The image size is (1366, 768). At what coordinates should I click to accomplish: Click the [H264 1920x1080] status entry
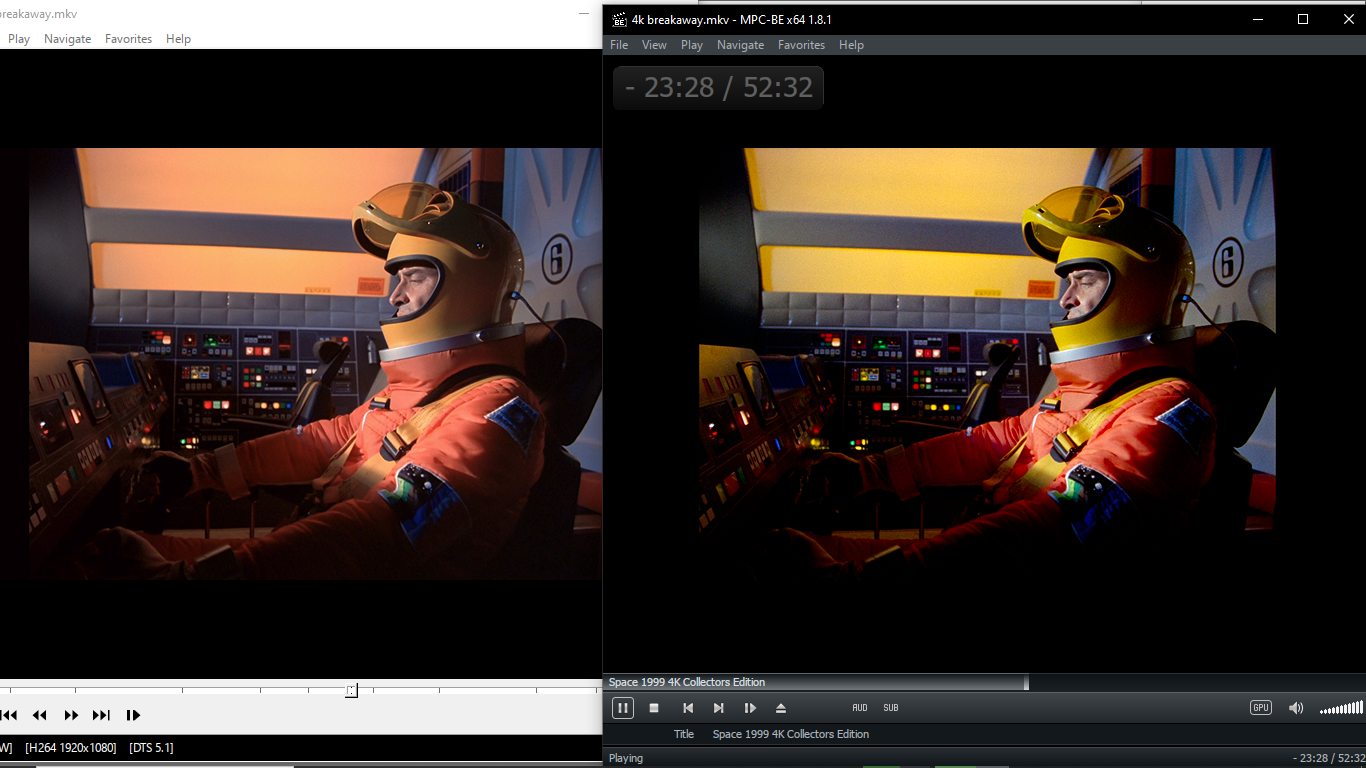click(x=71, y=748)
